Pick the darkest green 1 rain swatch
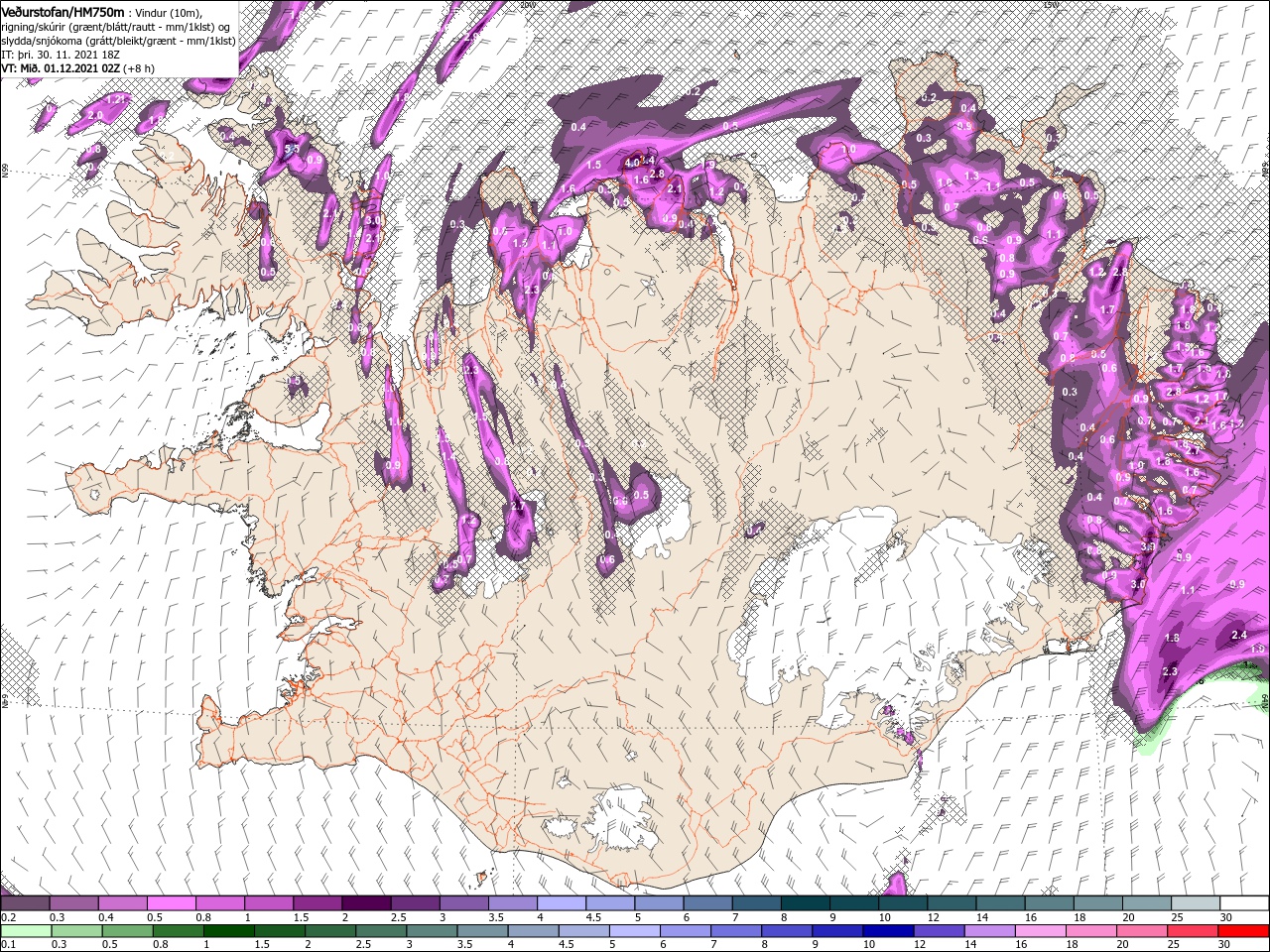The image size is (1270, 952). click(229, 930)
